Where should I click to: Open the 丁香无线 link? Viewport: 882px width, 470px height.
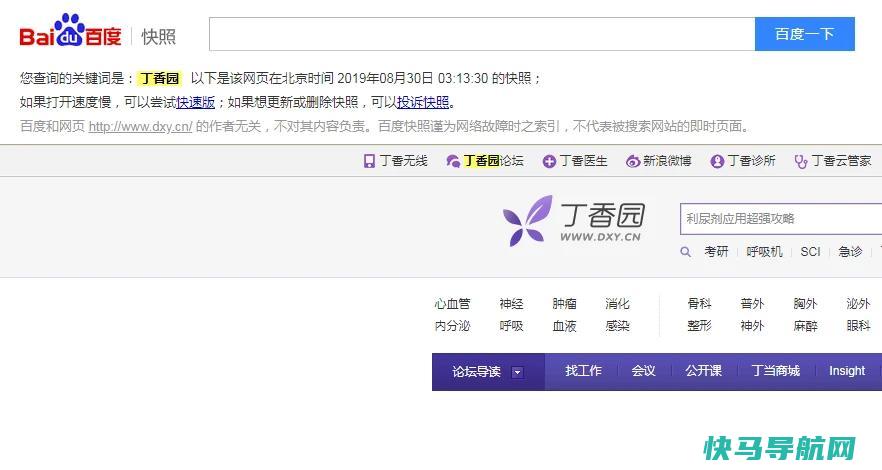(404, 161)
